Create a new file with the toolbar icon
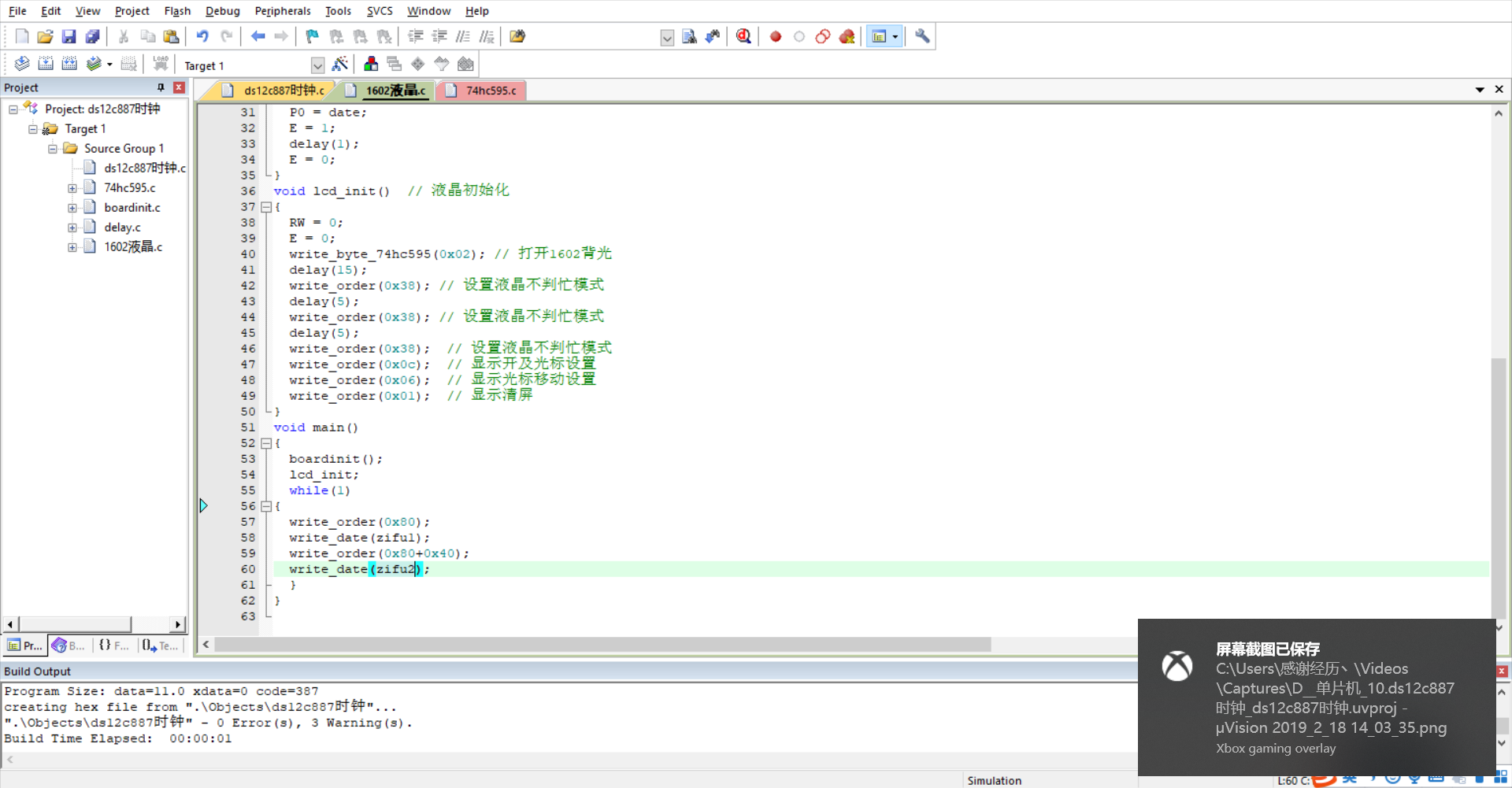Screen dimensions: 1512x788 click(22, 36)
